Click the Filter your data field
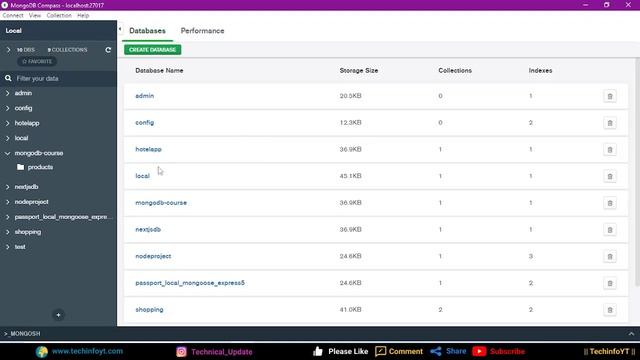The width and height of the screenshot is (640, 360). pyautogui.click(x=58, y=78)
